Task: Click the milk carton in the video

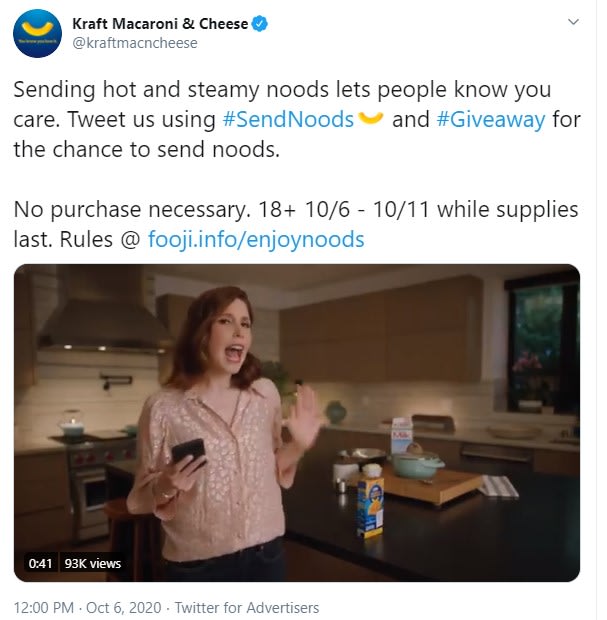Action: (401, 437)
